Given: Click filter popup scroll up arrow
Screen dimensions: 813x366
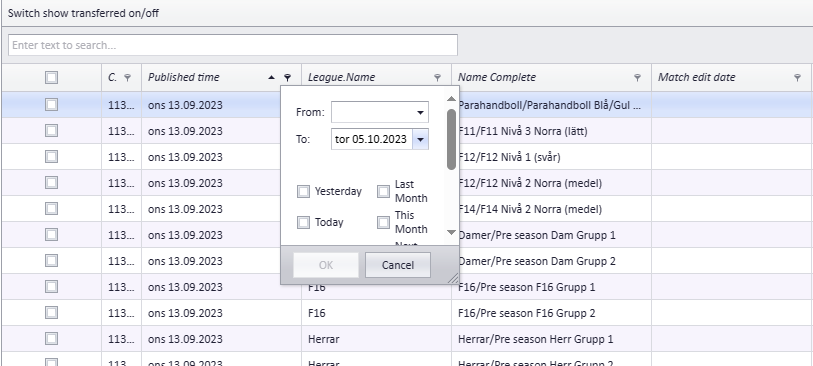Looking at the screenshot, I should (x=451, y=98).
